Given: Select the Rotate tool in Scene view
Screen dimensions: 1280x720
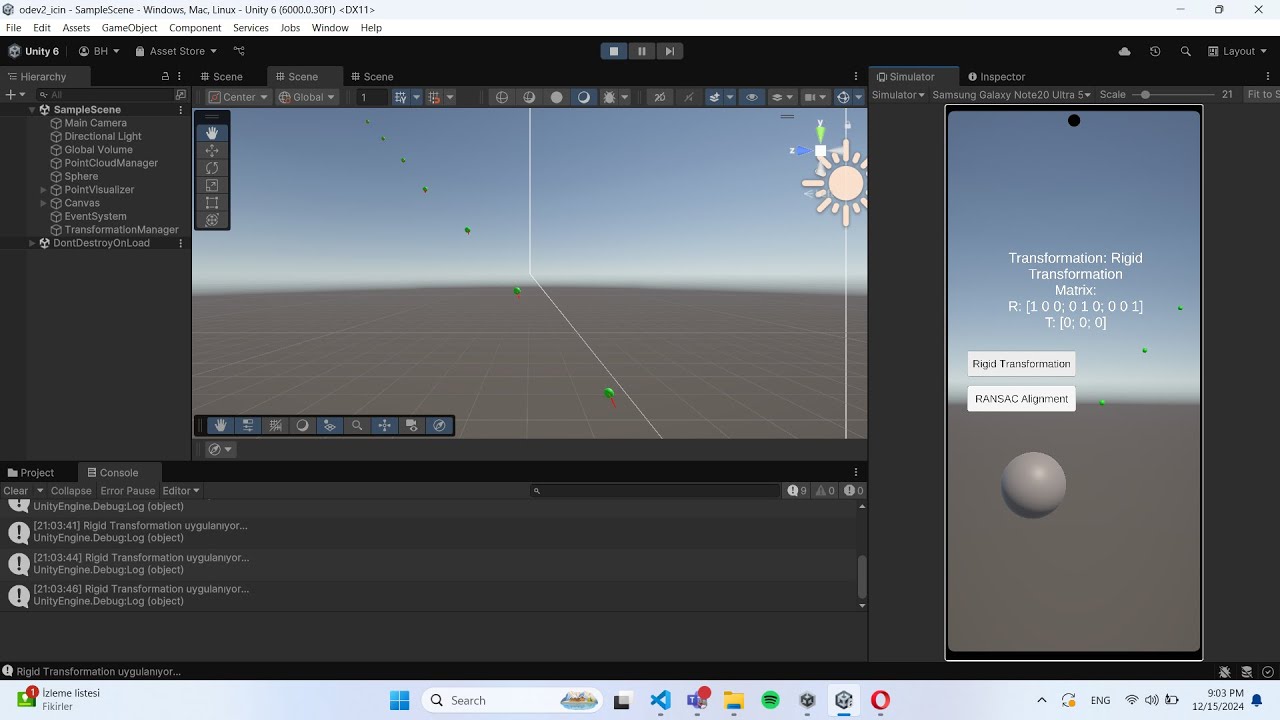Looking at the screenshot, I should point(212,168).
